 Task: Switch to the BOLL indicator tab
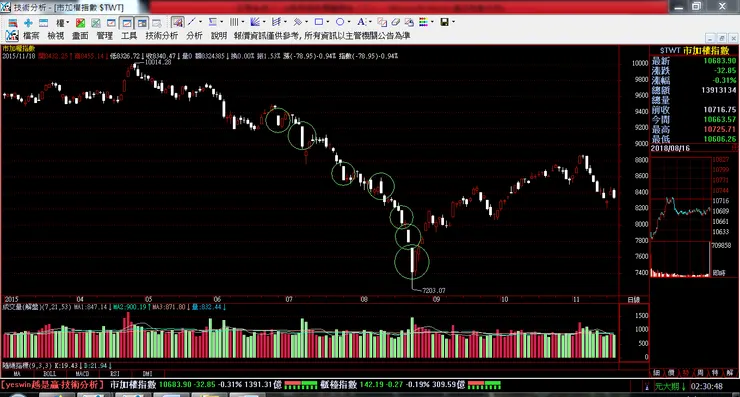50,373
